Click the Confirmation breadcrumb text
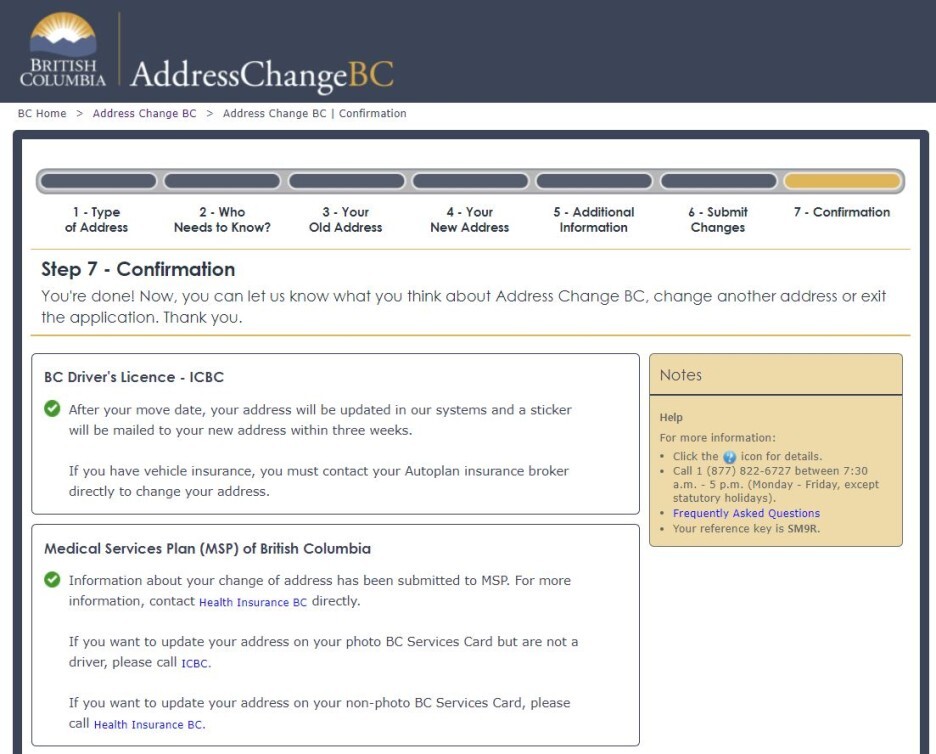 tap(315, 113)
